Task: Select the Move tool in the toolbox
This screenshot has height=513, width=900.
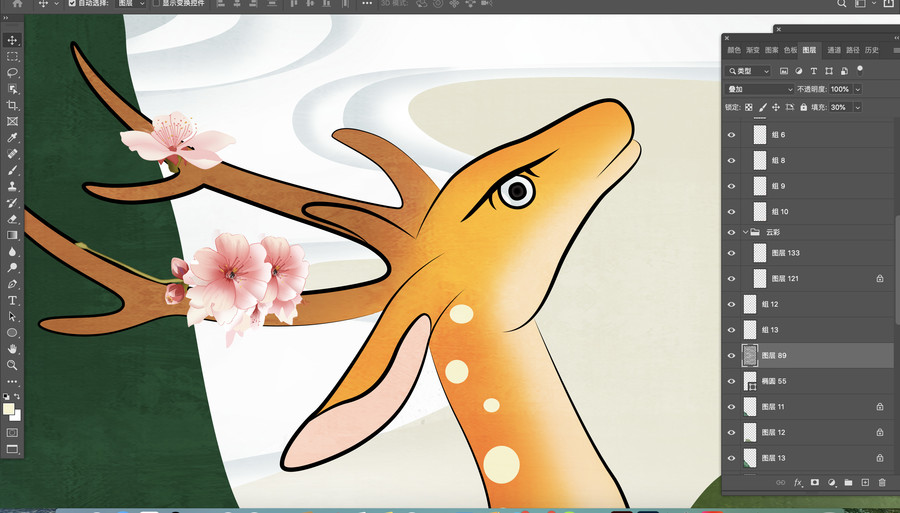Action: click(x=12, y=40)
